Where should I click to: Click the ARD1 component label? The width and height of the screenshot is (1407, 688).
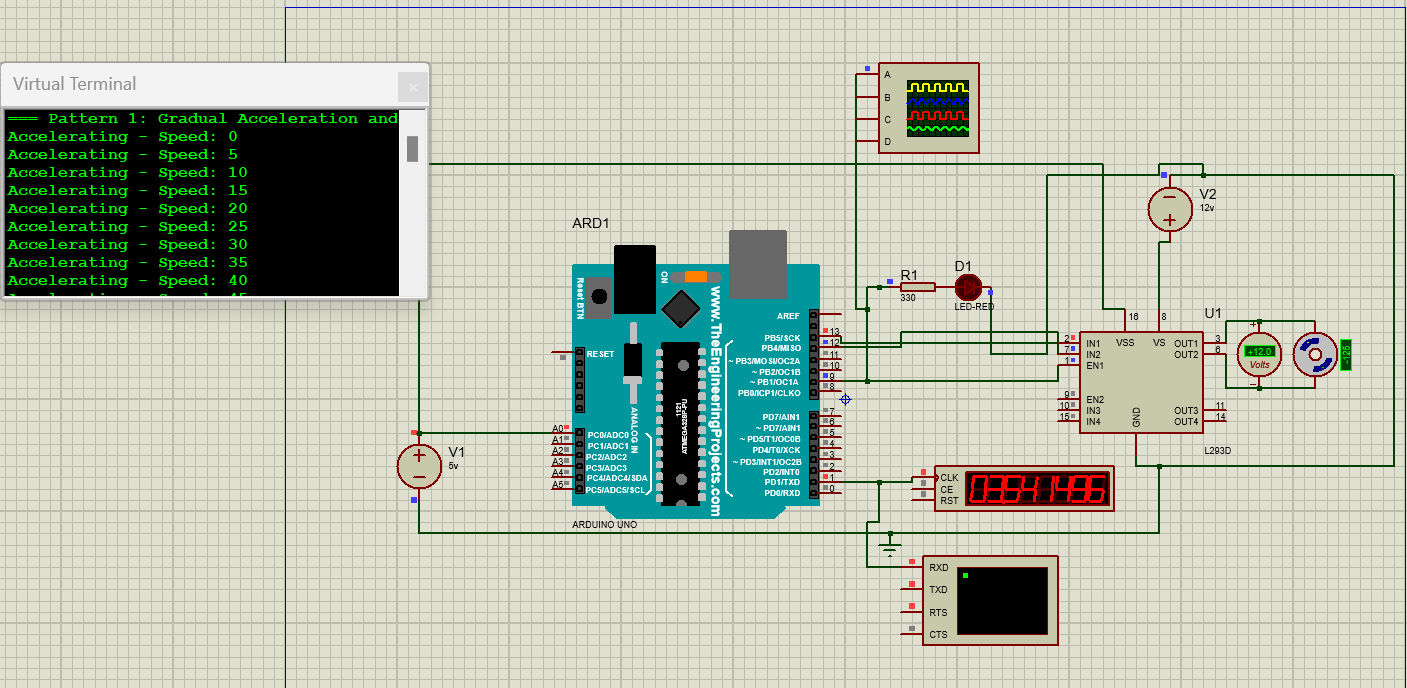[591, 223]
